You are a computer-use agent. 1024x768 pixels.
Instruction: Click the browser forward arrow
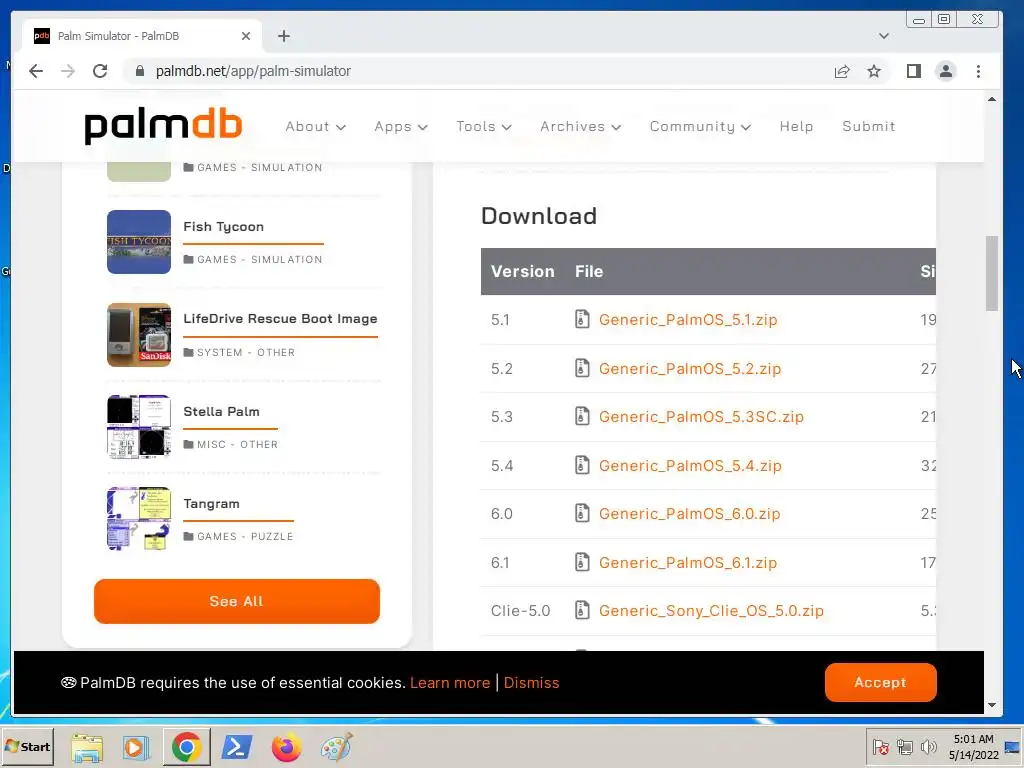(x=68, y=71)
